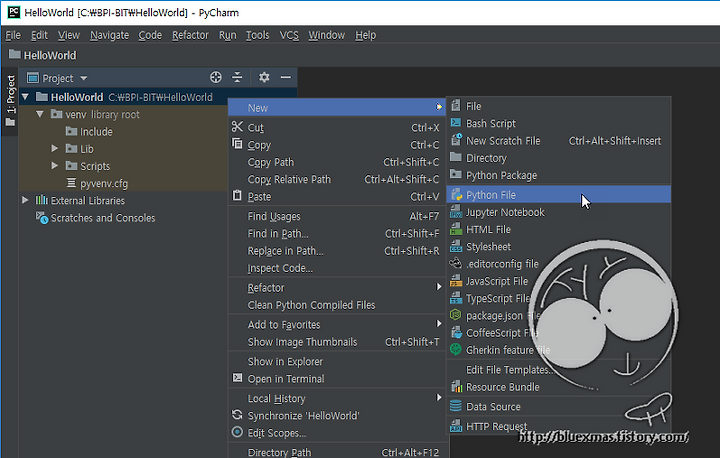Collapse the venv folder arrow
The height and width of the screenshot is (458, 720).
click(40, 114)
